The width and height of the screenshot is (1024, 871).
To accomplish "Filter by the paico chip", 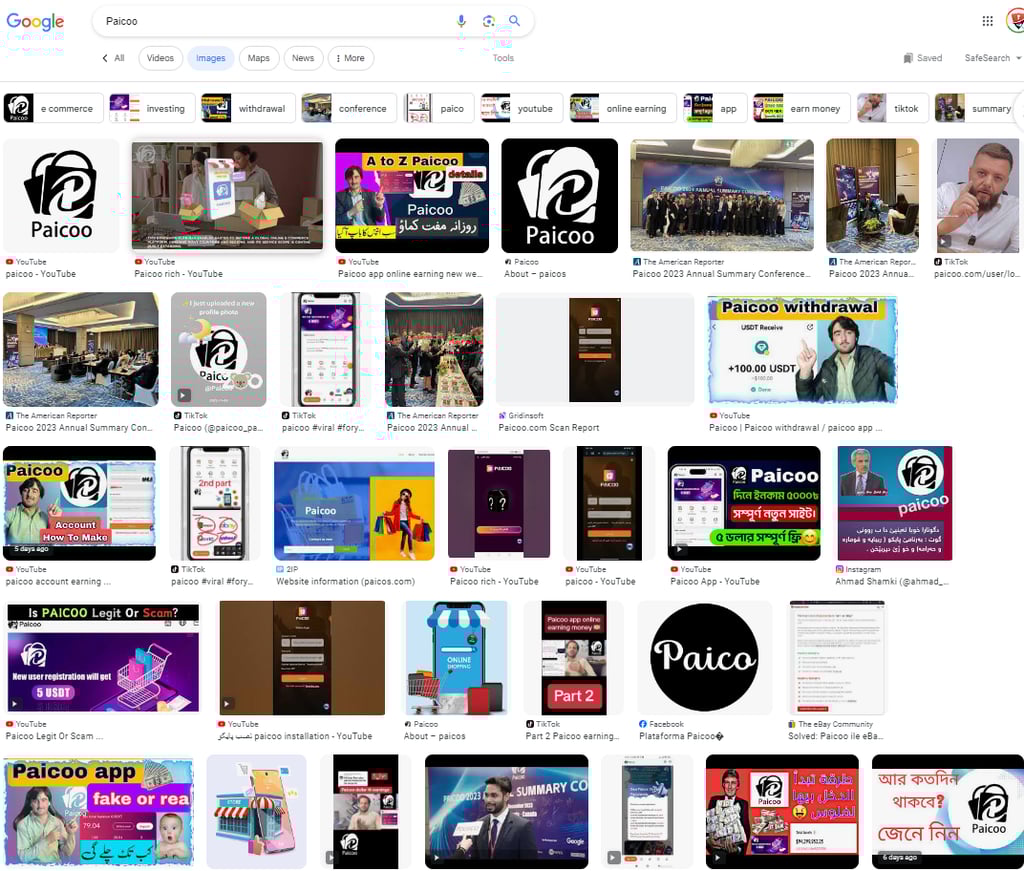I will pyautogui.click(x=439, y=108).
